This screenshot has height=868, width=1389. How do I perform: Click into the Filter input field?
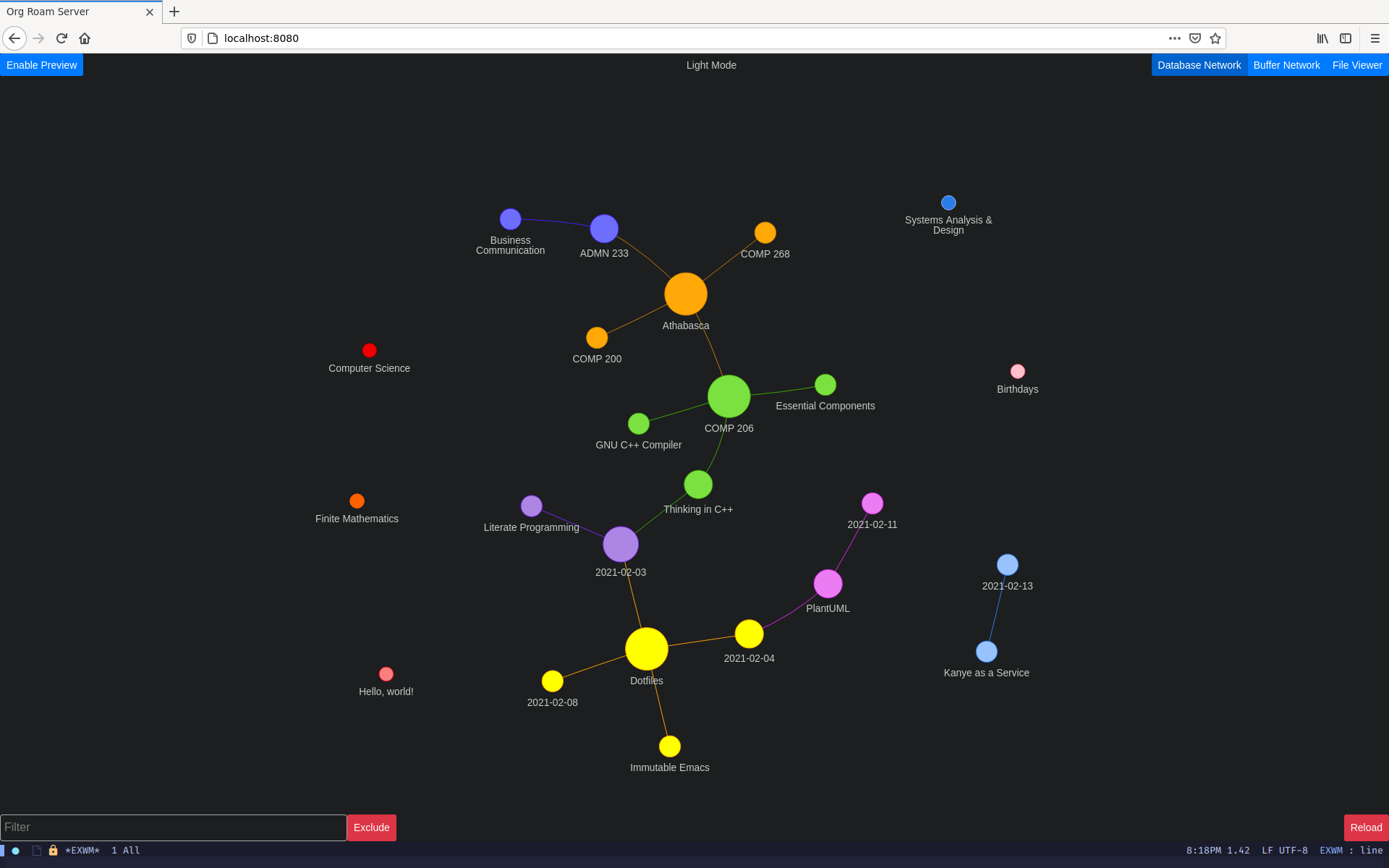pyautogui.click(x=172, y=827)
